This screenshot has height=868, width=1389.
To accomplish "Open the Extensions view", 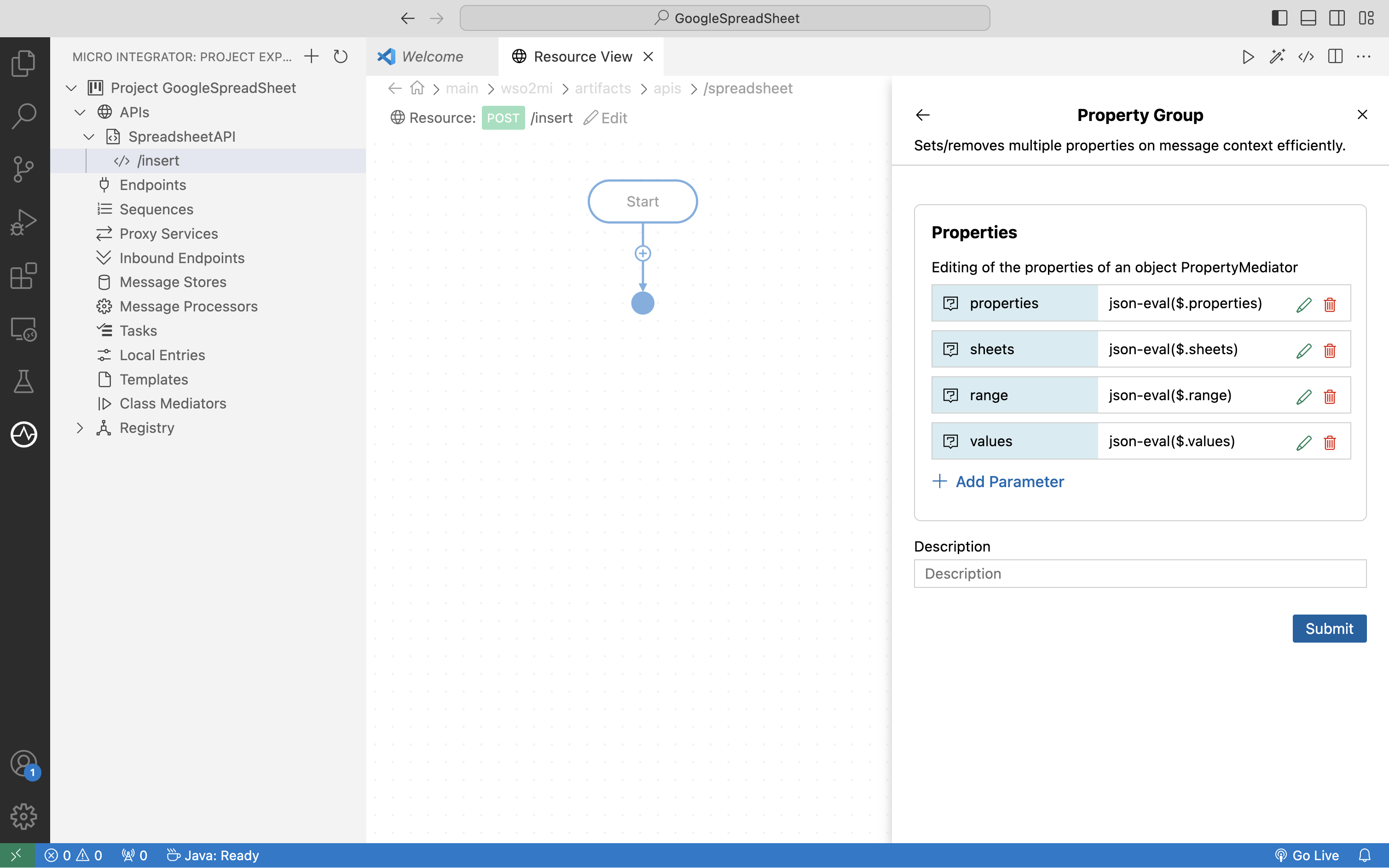I will click(23, 276).
